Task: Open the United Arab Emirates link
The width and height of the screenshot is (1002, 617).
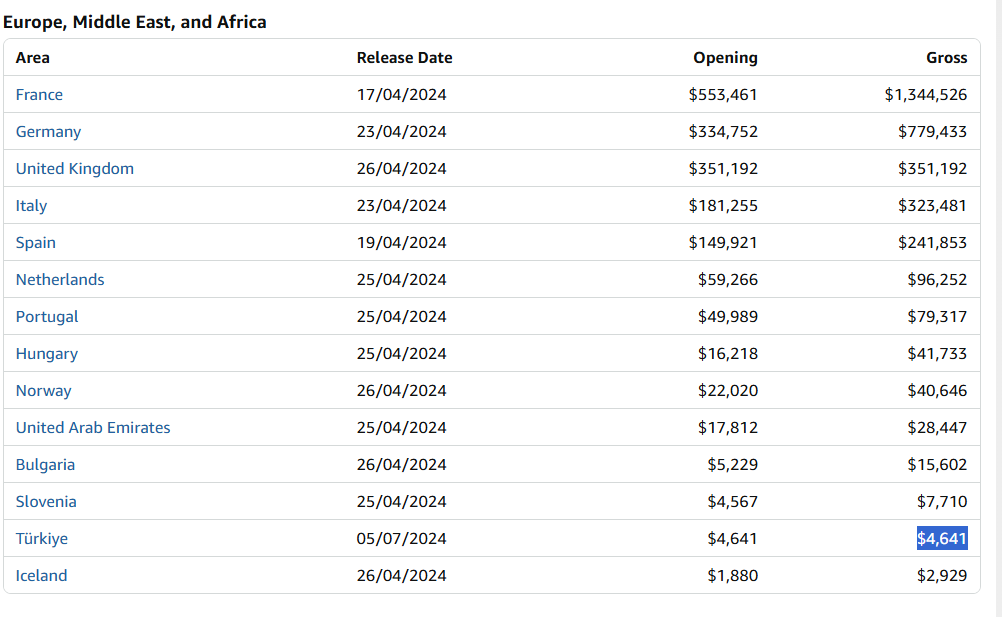Action: coord(93,428)
